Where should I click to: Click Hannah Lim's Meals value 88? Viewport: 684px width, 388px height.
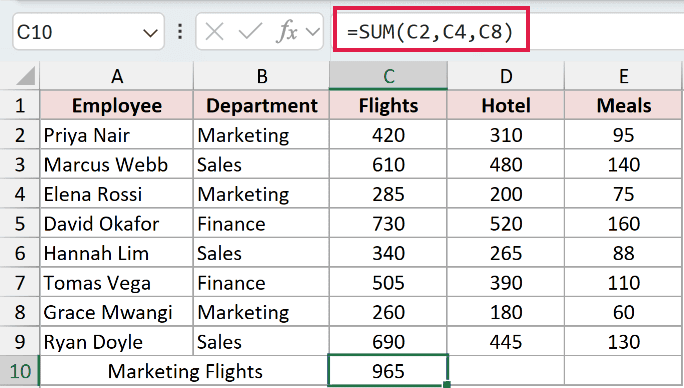pyautogui.click(x=624, y=253)
